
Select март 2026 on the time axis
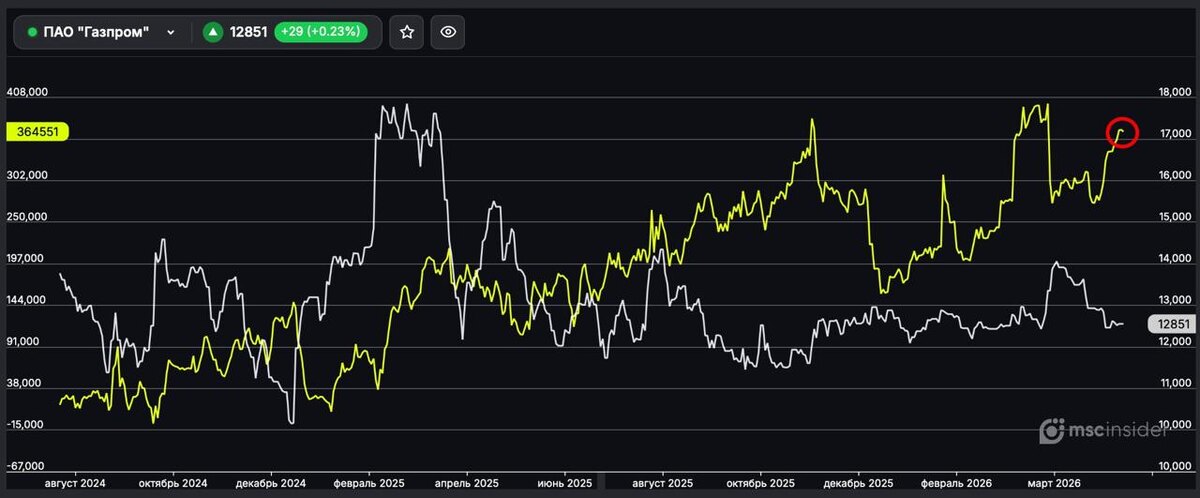coord(1053,482)
